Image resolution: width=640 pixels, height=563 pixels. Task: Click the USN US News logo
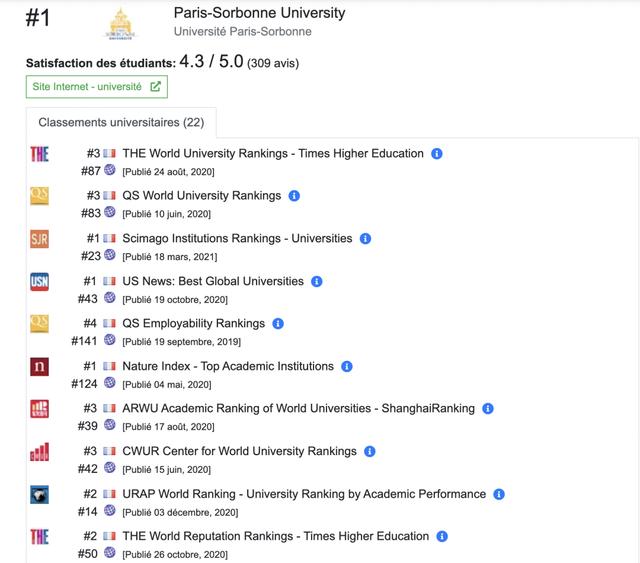(40, 282)
